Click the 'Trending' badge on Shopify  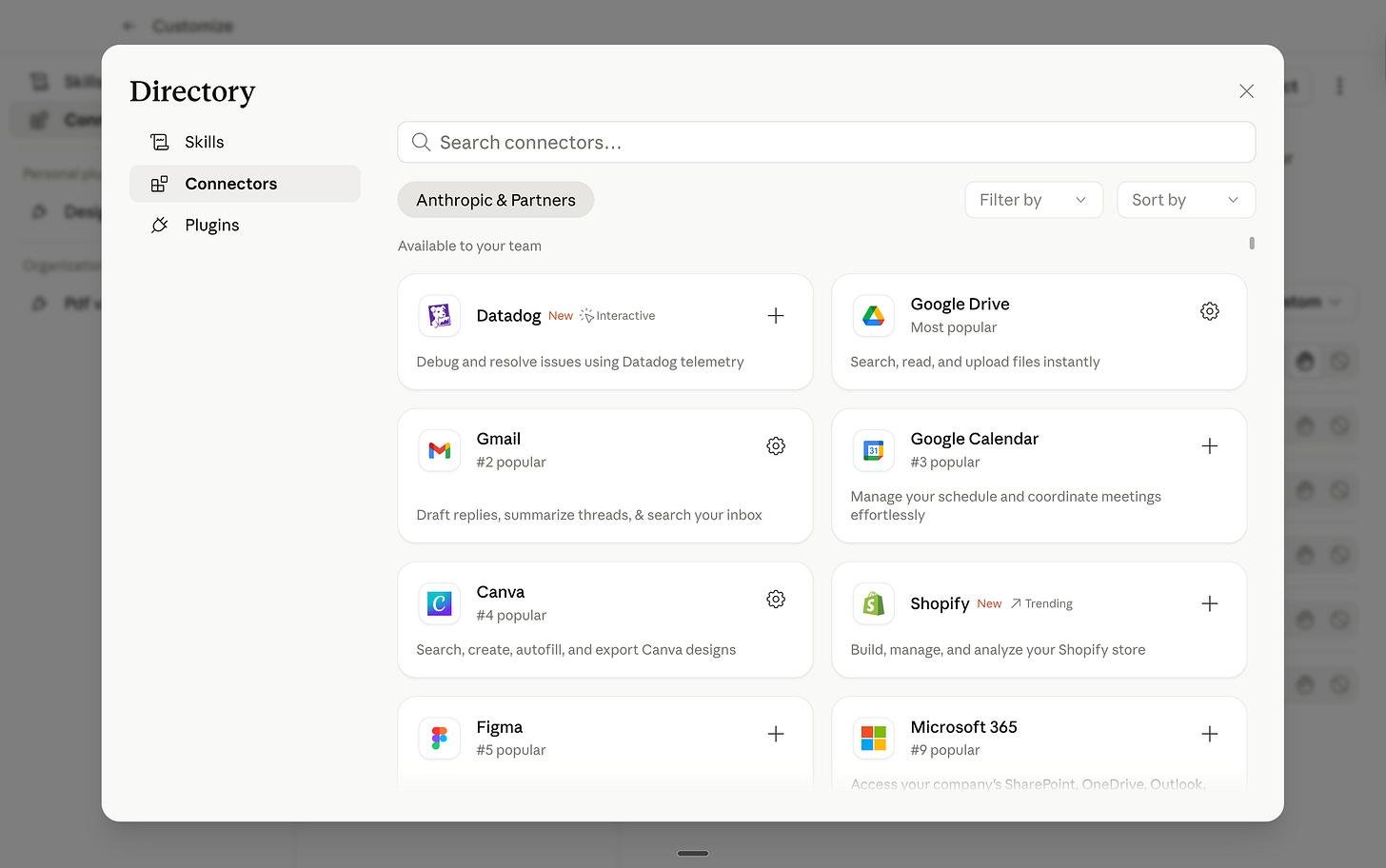point(1041,603)
